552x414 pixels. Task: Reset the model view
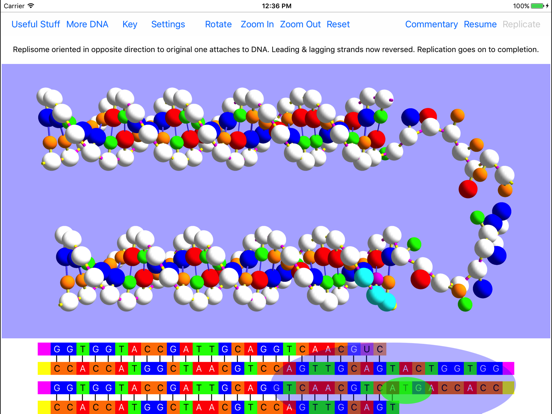tap(338, 24)
